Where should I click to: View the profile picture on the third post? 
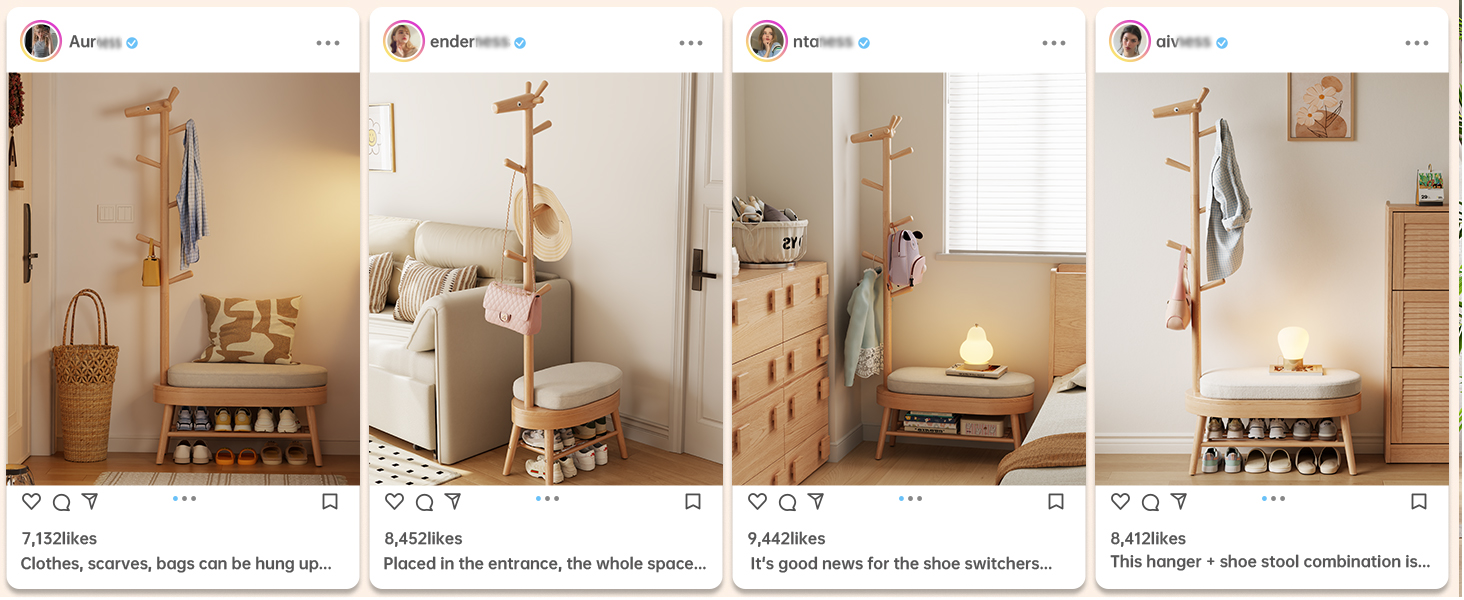pyautogui.click(x=767, y=41)
